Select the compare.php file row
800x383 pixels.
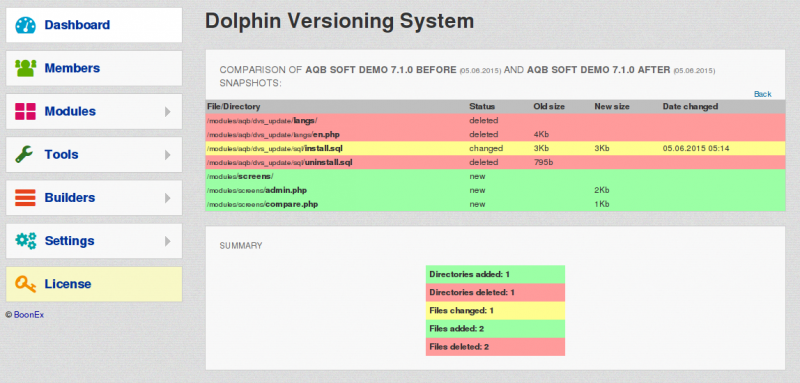pyautogui.click(x=495, y=204)
